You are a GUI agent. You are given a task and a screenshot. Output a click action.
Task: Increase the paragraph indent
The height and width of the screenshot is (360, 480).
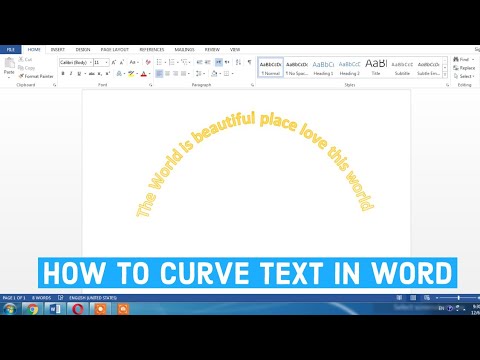point(208,62)
